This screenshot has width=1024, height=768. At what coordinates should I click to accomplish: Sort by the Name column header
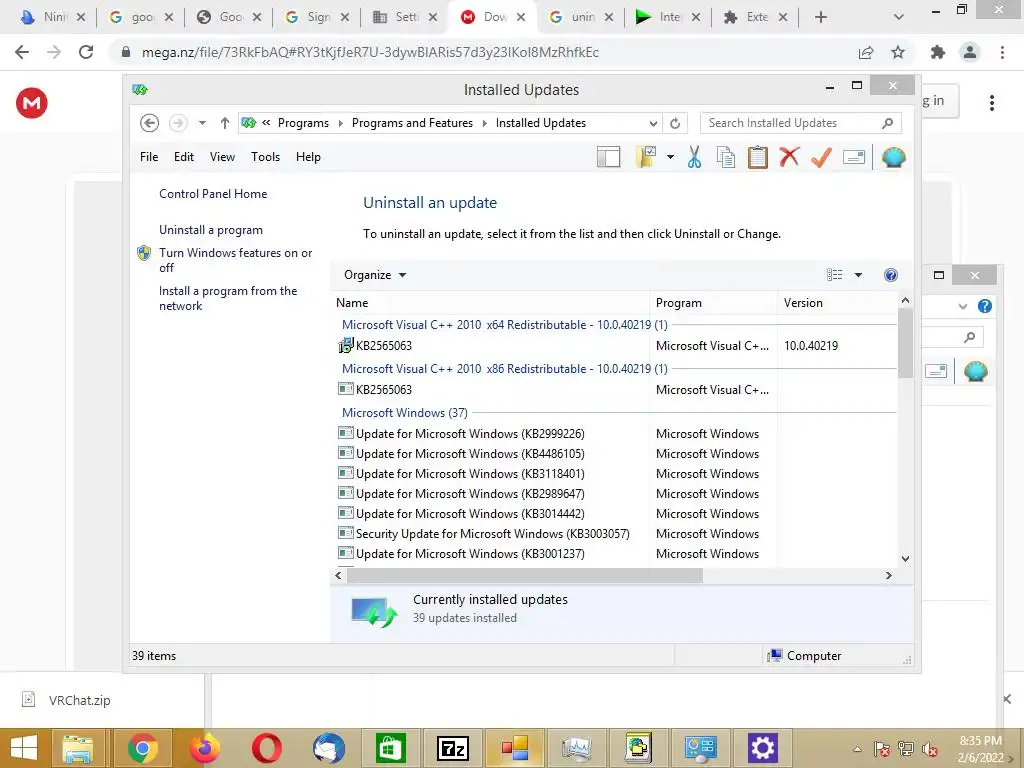(490, 303)
